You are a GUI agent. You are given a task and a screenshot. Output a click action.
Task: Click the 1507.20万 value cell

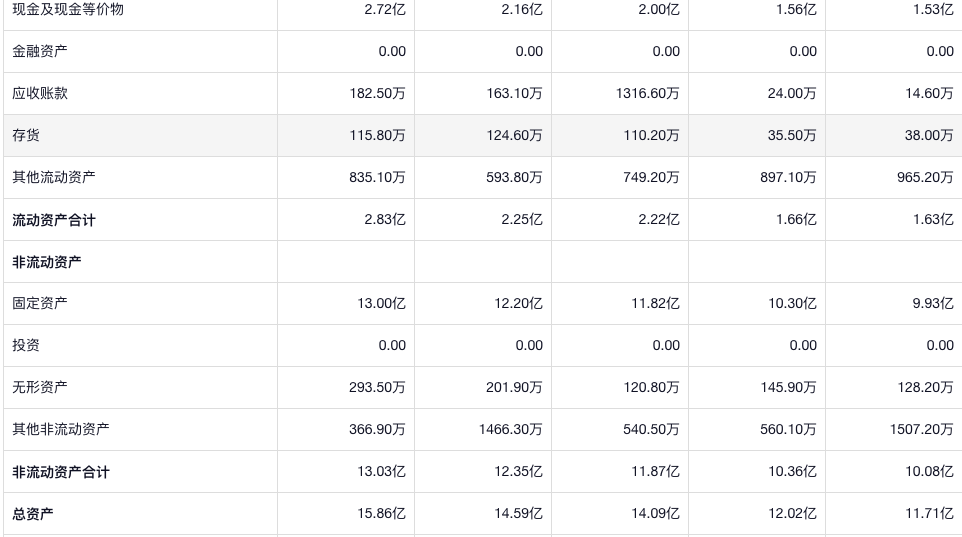[x=921, y=430]
